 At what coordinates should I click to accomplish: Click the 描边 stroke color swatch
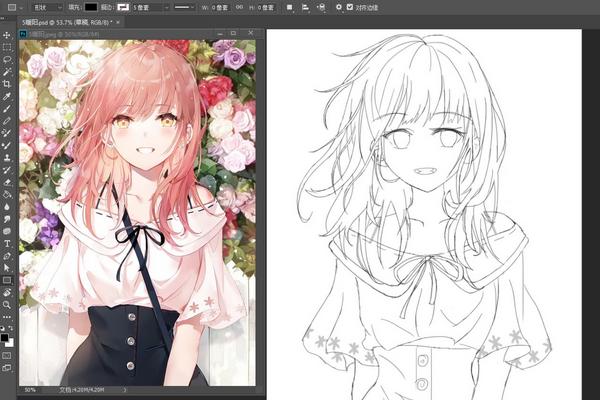123,7
